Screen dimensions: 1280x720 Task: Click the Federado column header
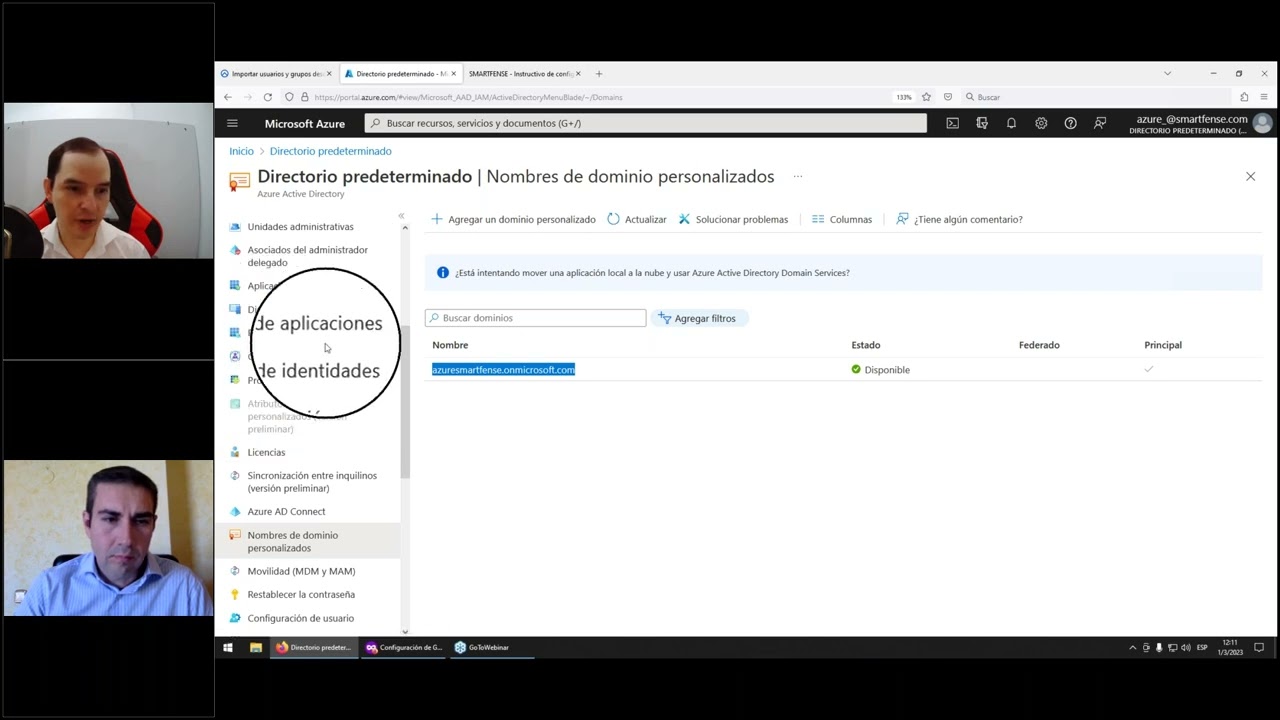point(1039,345)
